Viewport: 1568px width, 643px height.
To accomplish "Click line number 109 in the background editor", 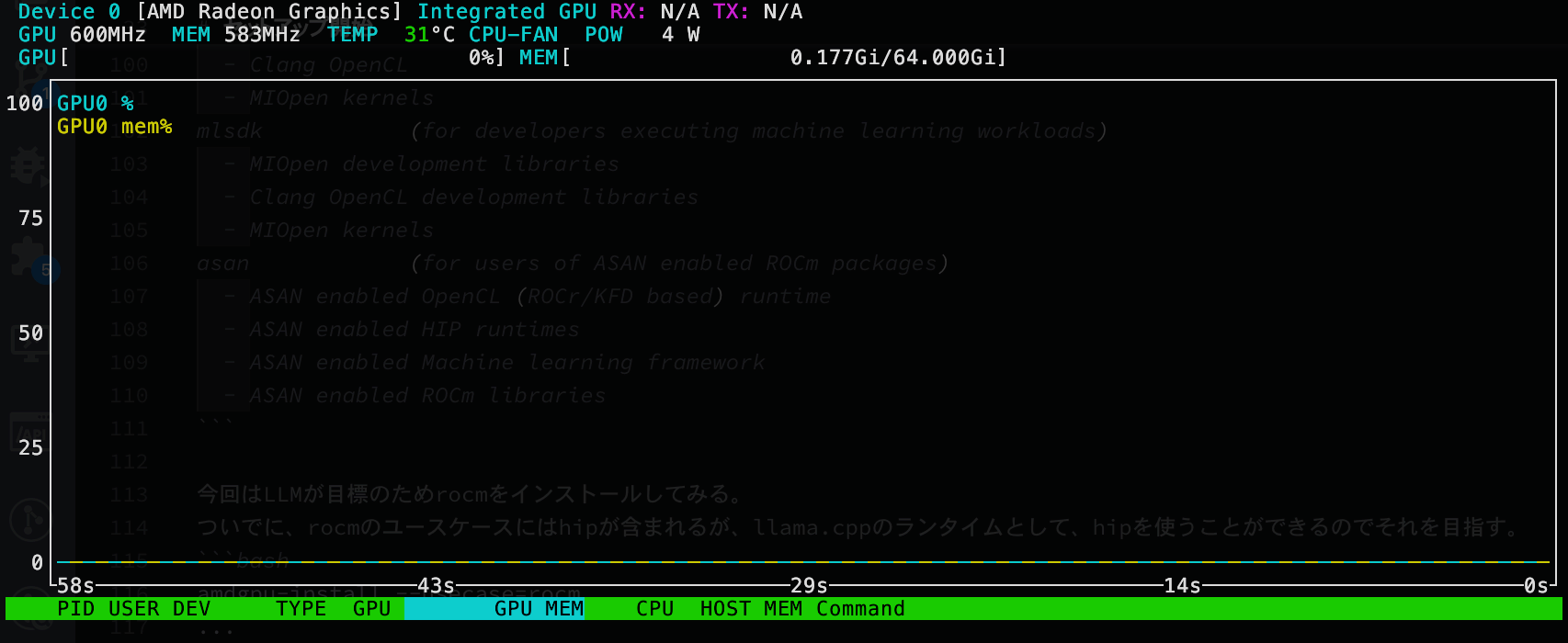I will pyautogui.click(x=129, y=363).
